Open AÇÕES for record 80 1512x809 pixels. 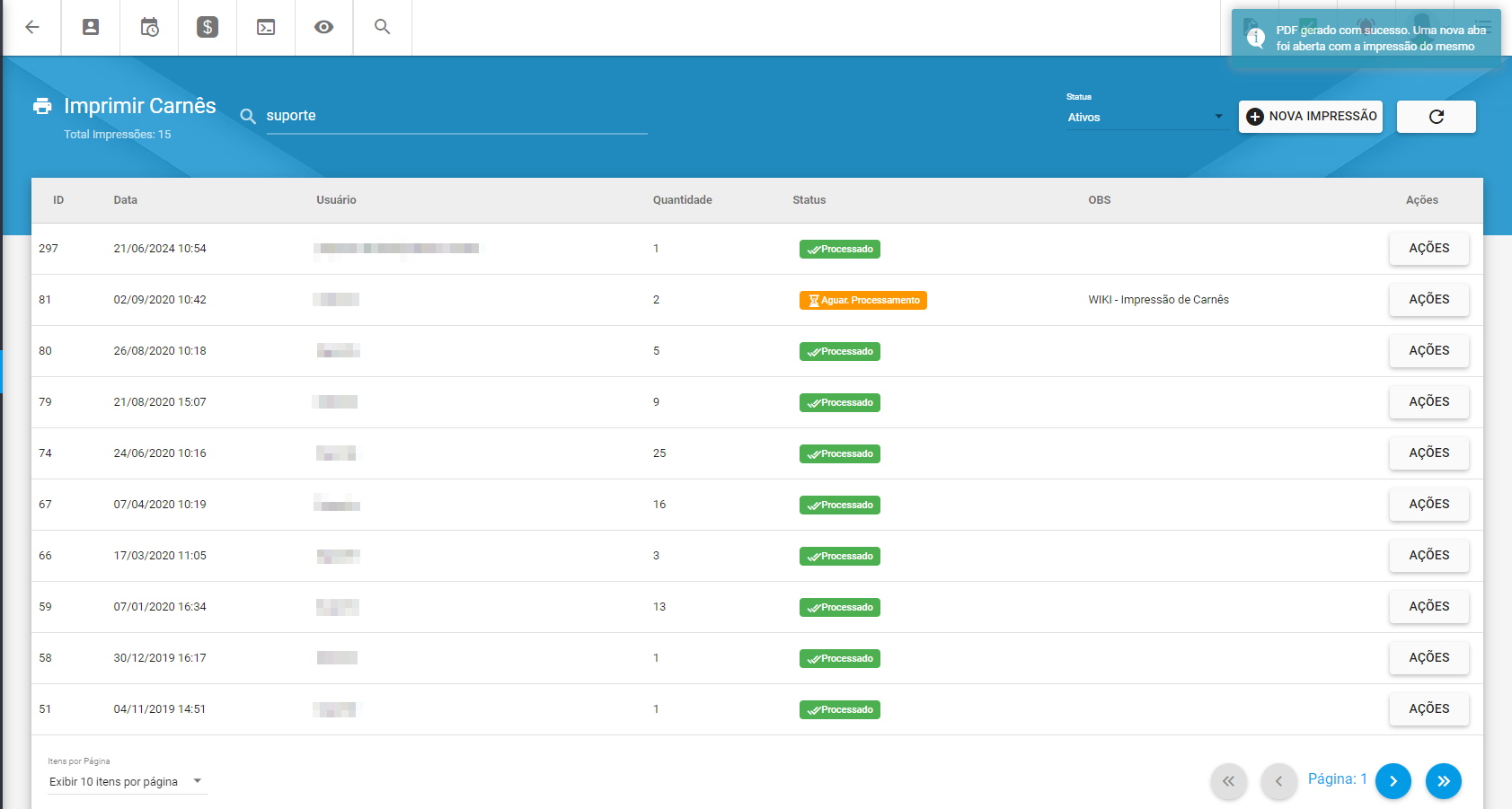[x=1429, y=351]
